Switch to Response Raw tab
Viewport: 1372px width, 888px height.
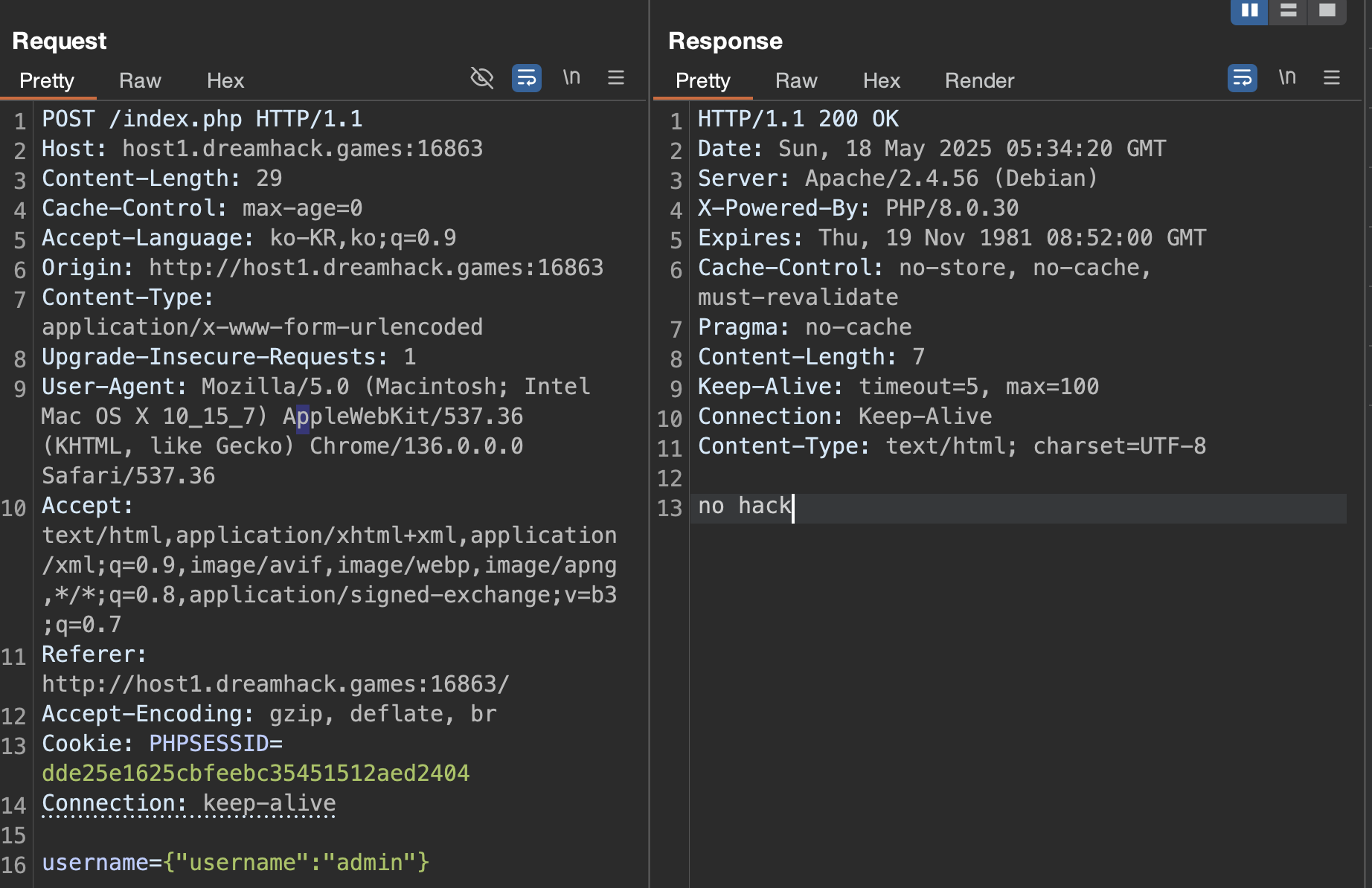click(796, 80)
